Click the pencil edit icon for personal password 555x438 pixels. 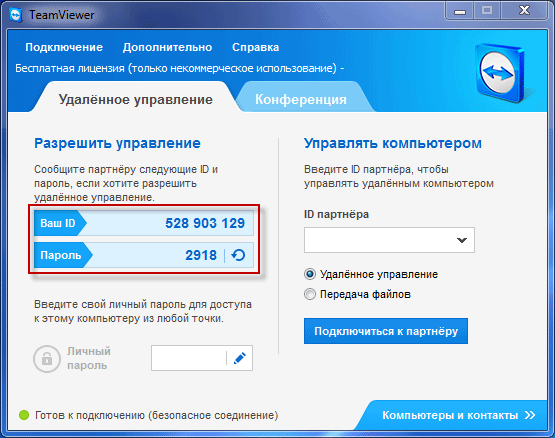(x=240, y=358)
